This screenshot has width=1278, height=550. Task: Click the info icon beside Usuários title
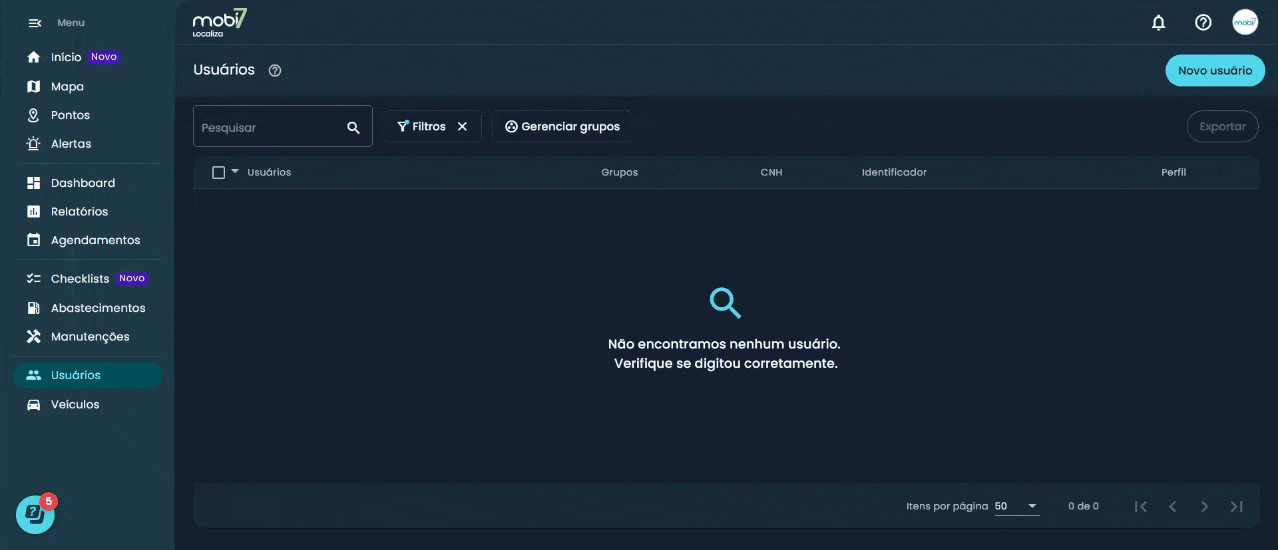coord(275,71)
